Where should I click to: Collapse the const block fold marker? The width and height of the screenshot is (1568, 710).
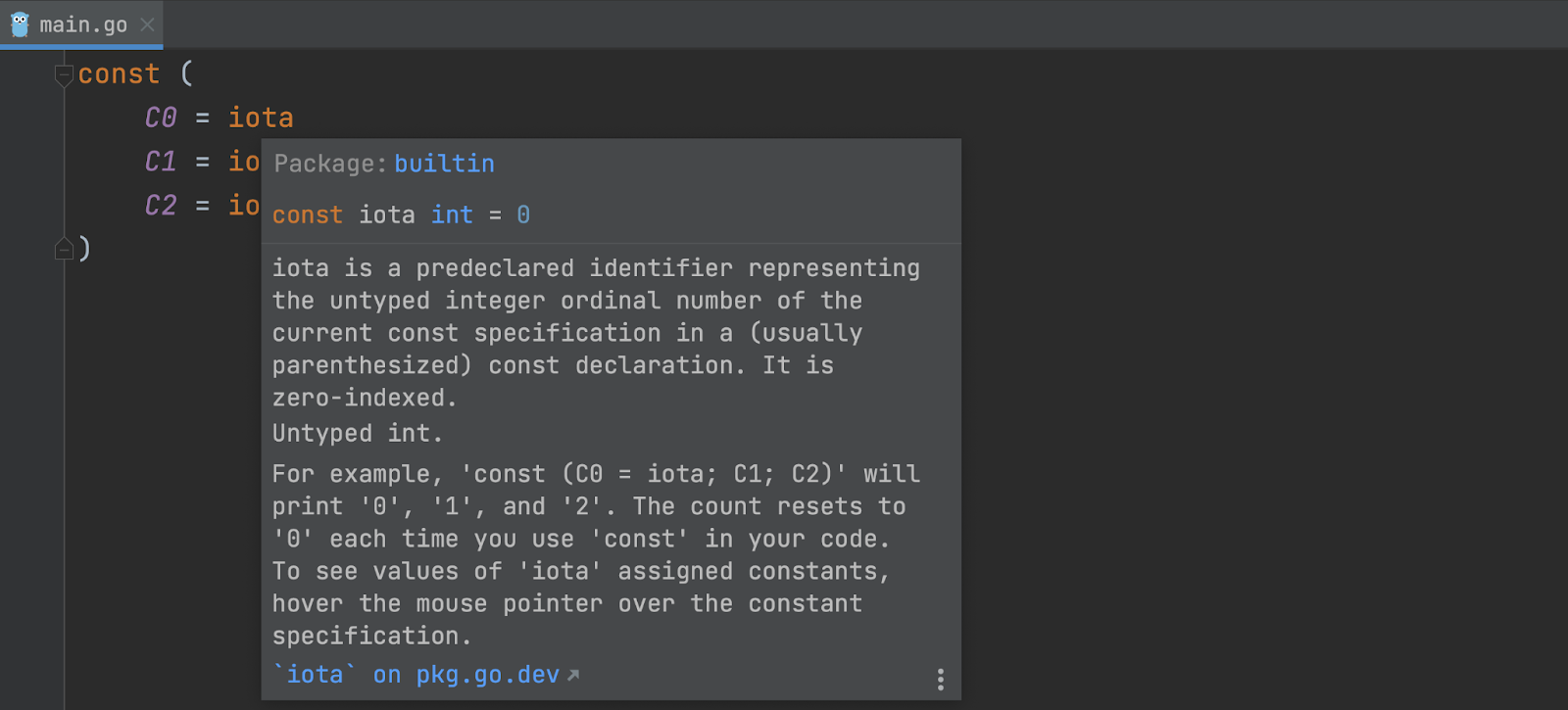[x=64, y=74]
